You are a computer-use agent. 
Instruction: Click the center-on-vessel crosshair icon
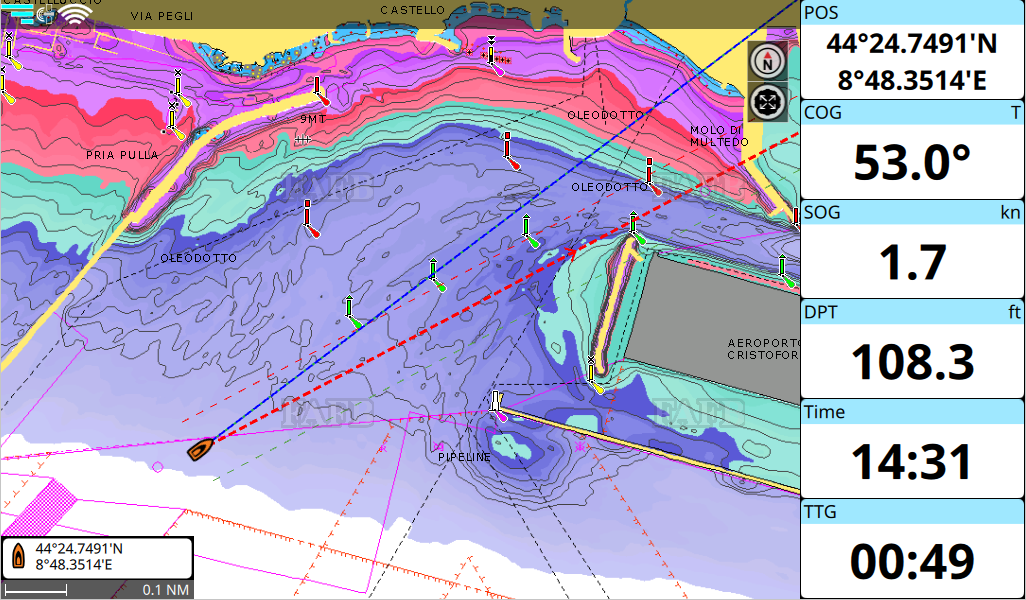(x=768, y=102)
